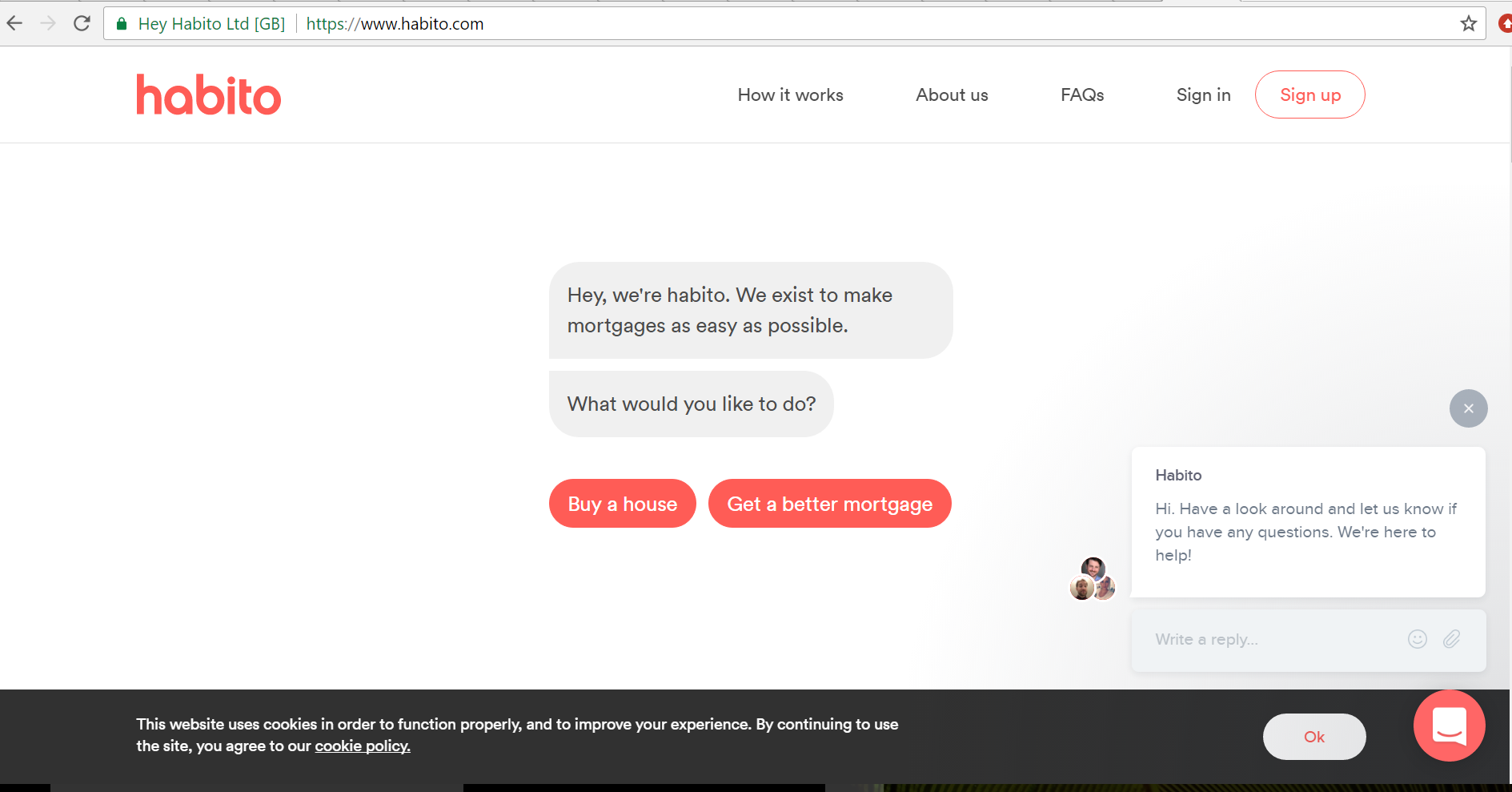The image size is (1512, 792).
Task: Navigate to the FAQs section
Action: 1081,94
